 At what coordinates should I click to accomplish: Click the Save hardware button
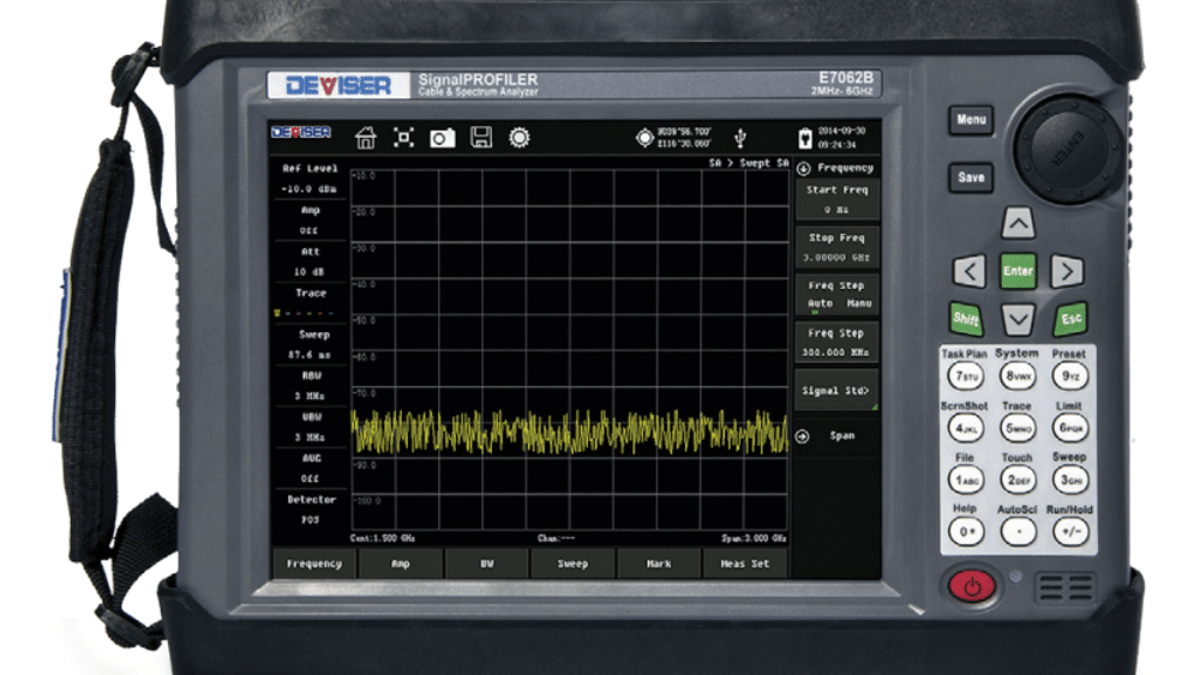970,178
